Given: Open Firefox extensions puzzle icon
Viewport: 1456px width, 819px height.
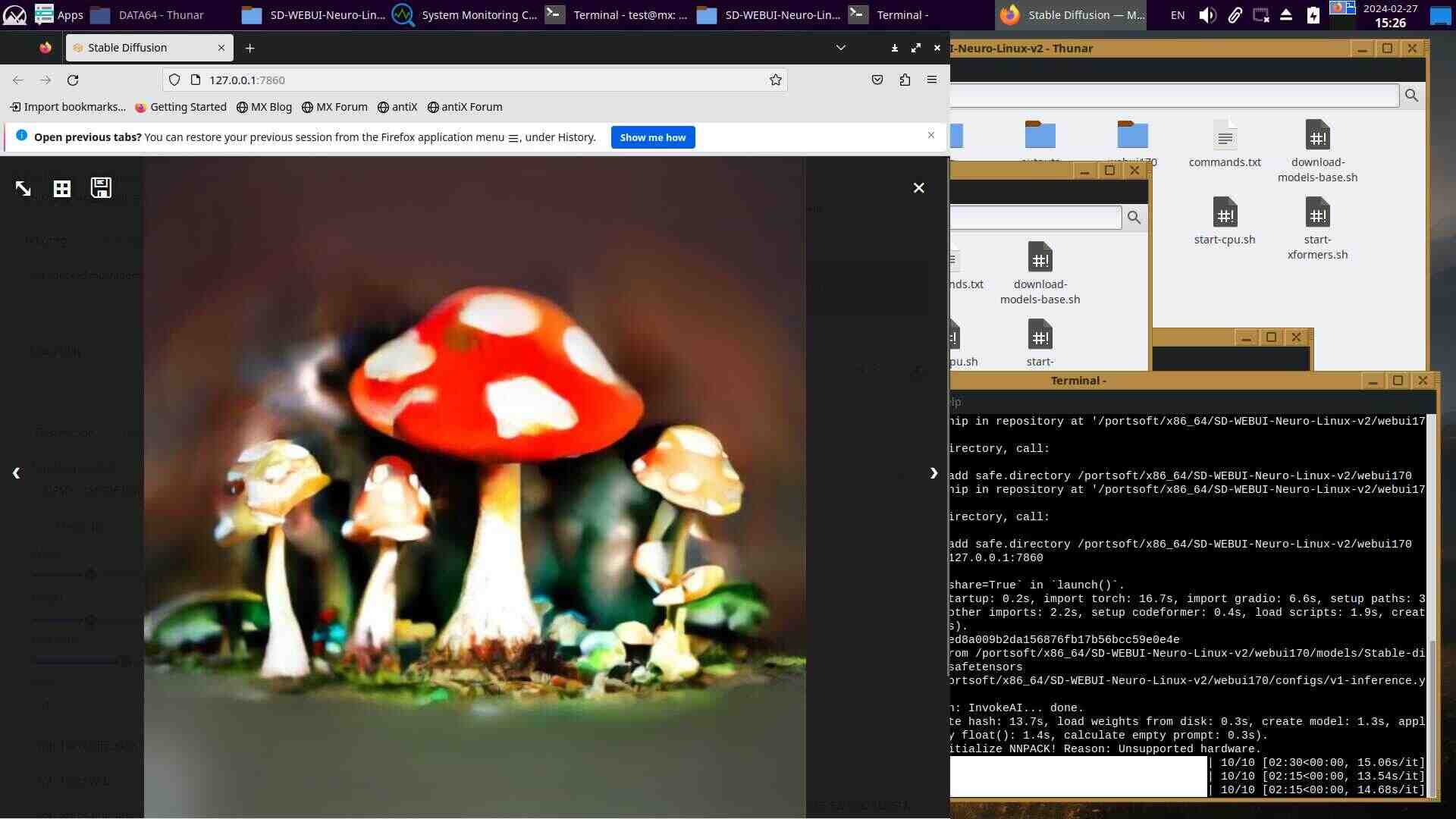Looking at the screenshot, I should pos(905,80).
